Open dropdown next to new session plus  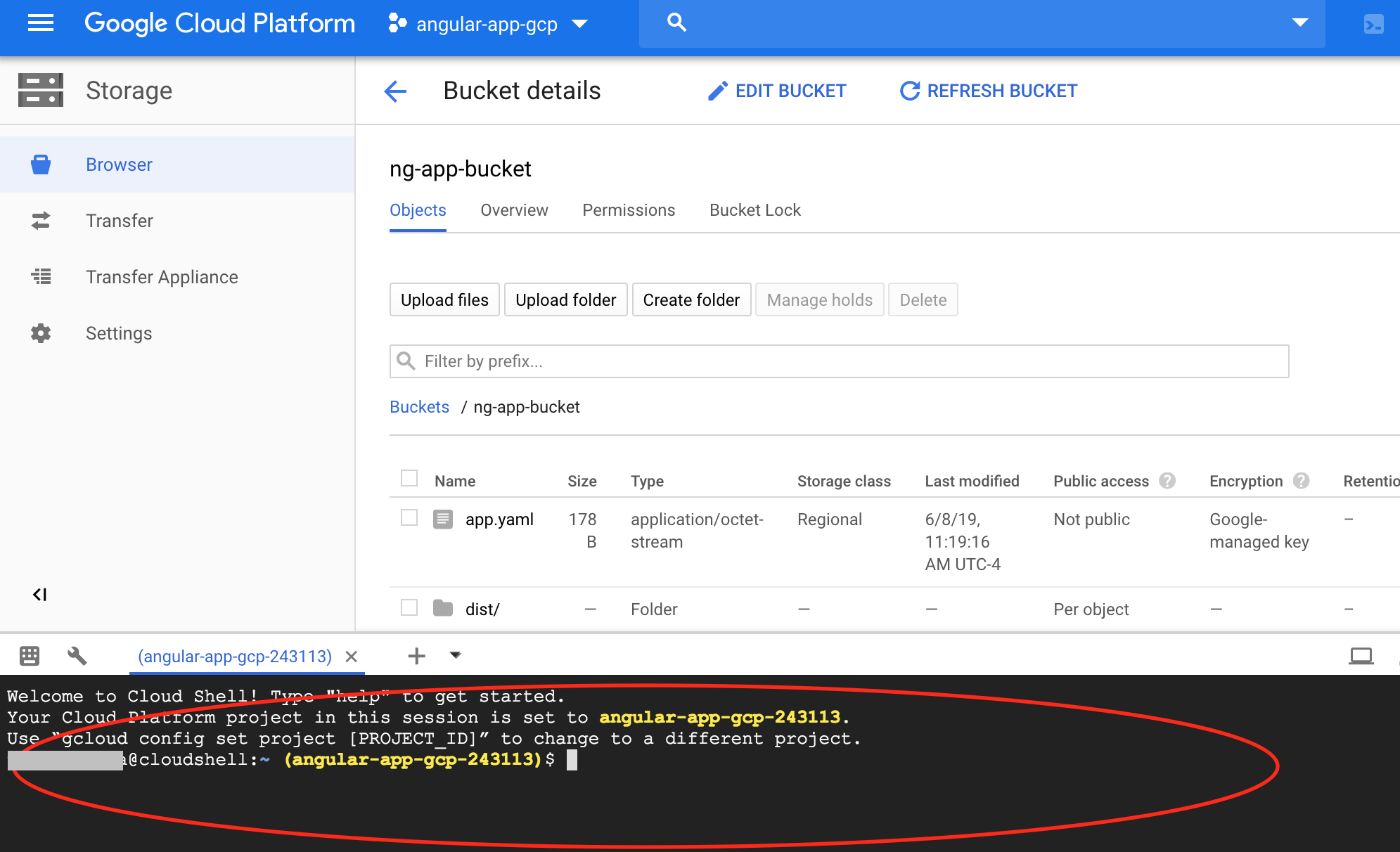tap(456, 655)
